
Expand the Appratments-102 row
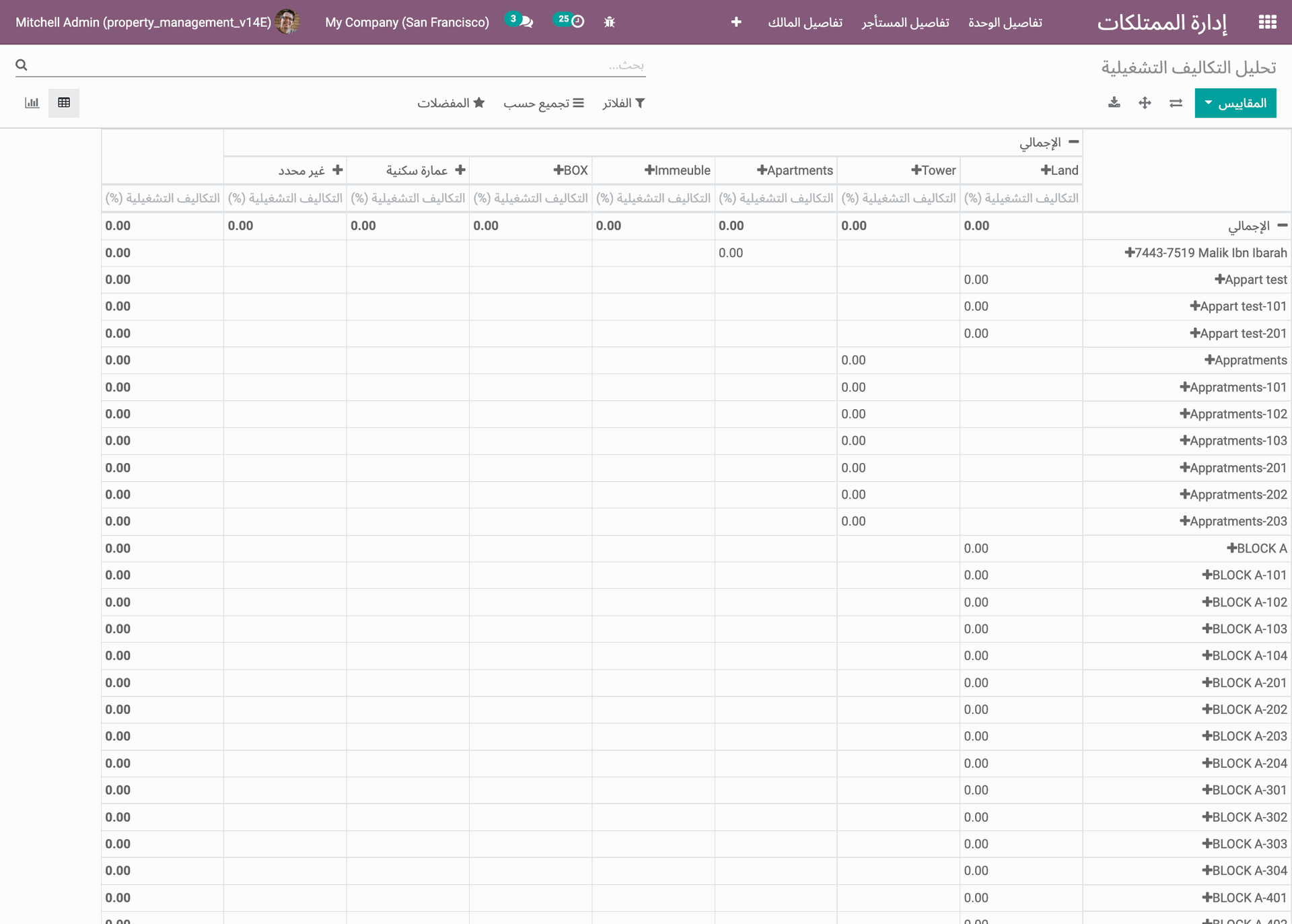click(x=1233, y=414)
